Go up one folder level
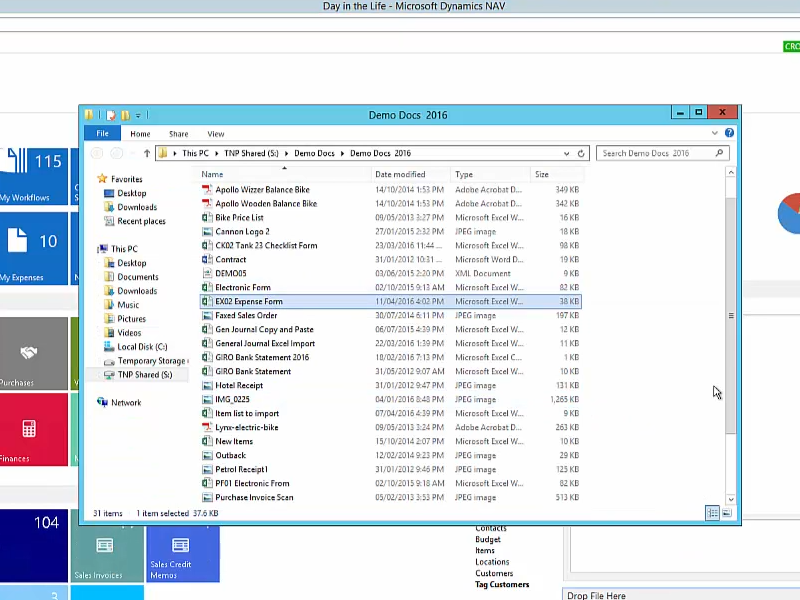The height and width of the screenshot is (600, 800). tap(147, 153)
